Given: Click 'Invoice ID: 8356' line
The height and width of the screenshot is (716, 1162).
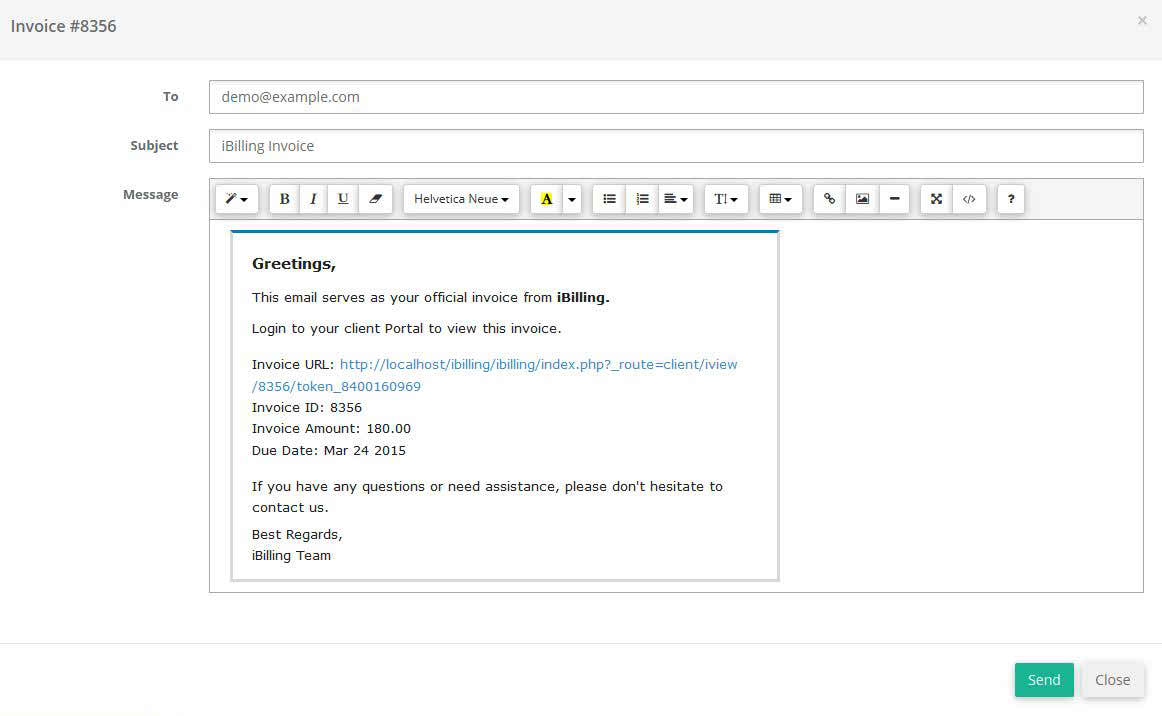Looking at the screenshot, I should (307, 408).
